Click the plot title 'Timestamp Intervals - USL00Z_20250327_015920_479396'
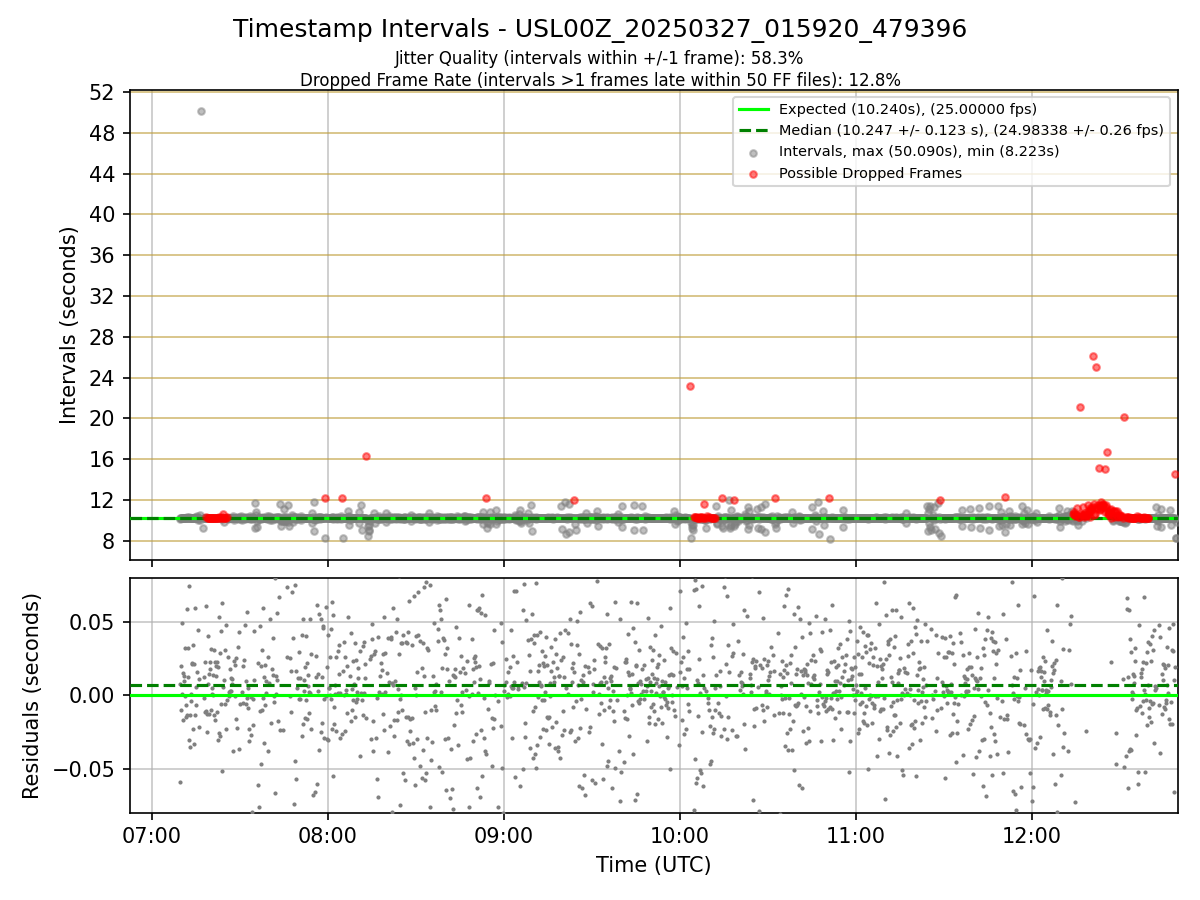This screenshot has height=900, width=1200. 600,29
